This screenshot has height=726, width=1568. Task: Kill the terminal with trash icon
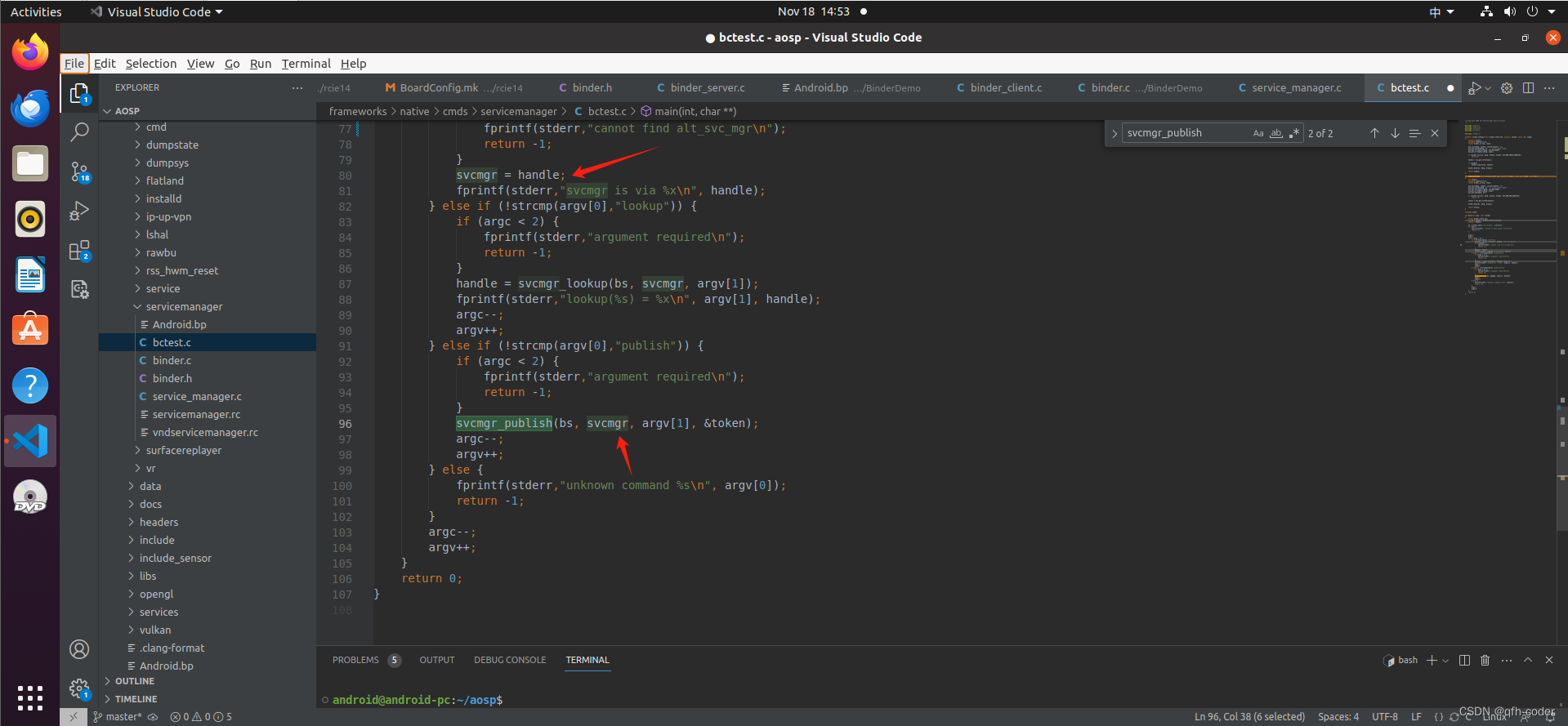pos(1485,660)
